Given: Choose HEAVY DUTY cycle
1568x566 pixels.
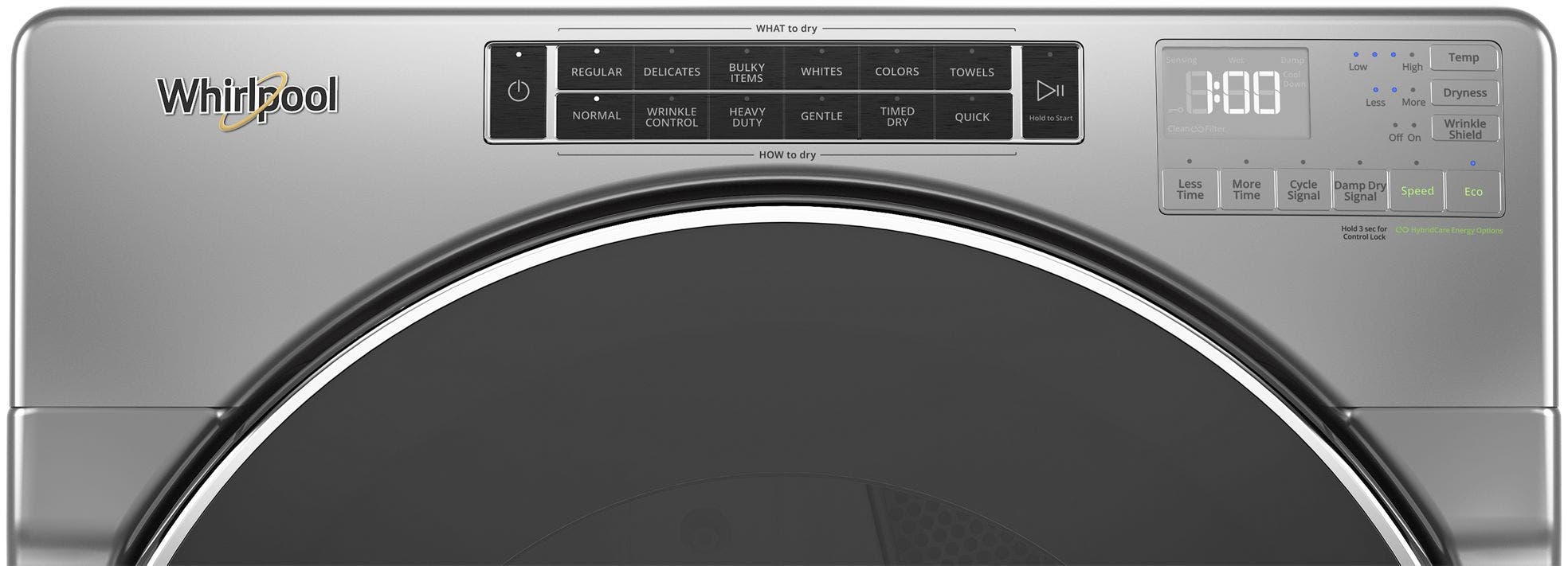Looking at the screenshot, I should [747, 116].
